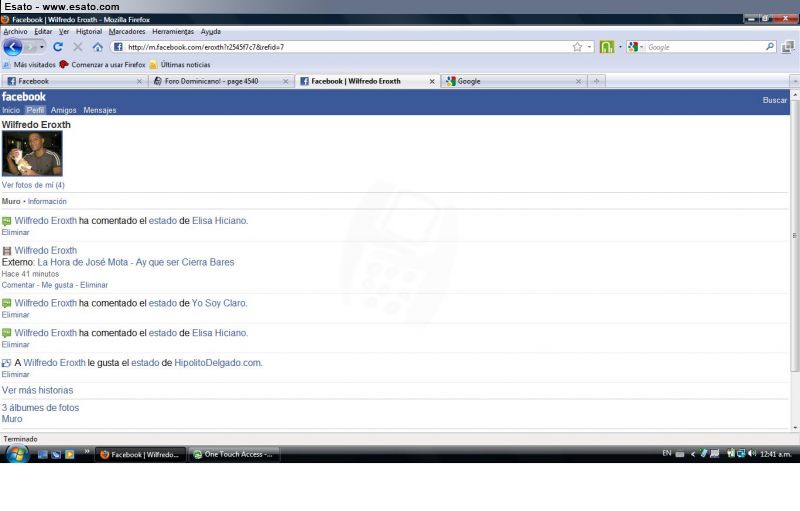Click the search magnifier icon in search box
The width and height of the screenshot is (800, 511).
click(x=770, y=47)
